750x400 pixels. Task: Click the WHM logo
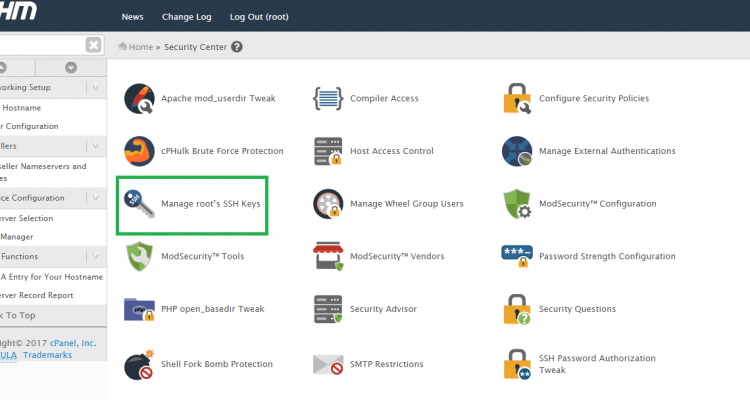pyautogui.click(x=18, y=11)
